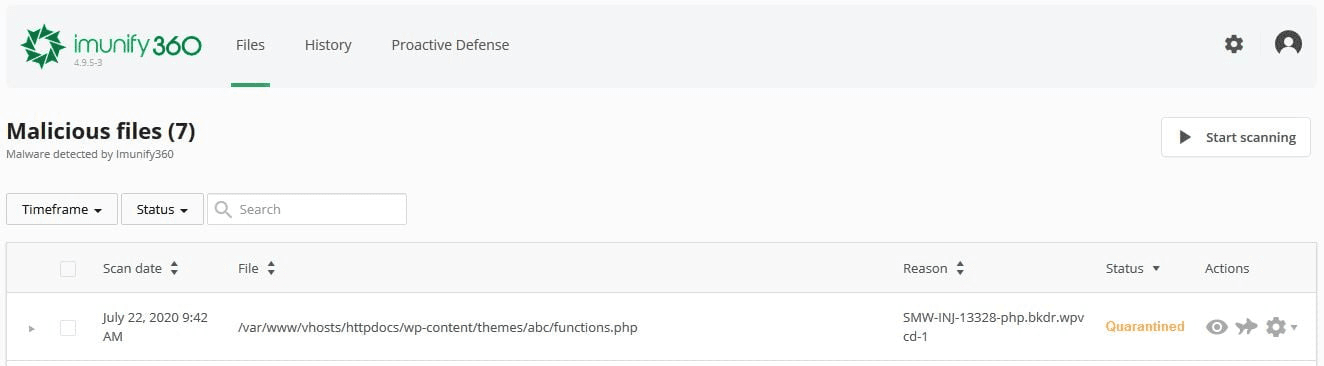
Task: Switch to the History tab
Action: (x=328, y=45)
